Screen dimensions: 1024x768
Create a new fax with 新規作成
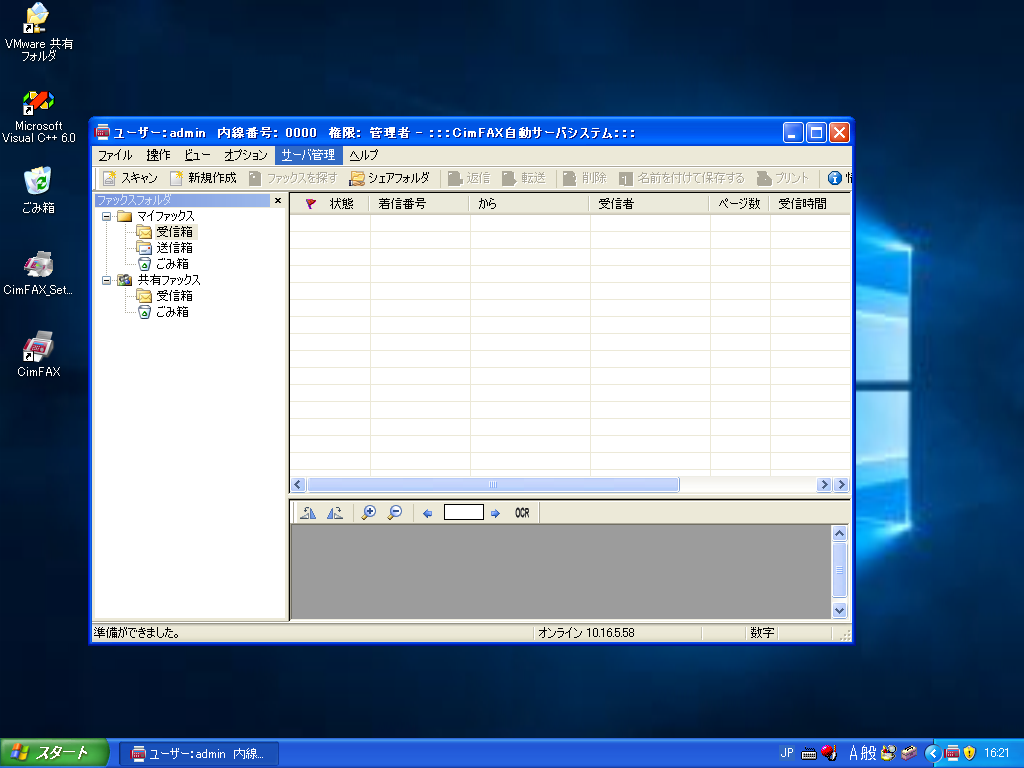(x=203, y=178)
